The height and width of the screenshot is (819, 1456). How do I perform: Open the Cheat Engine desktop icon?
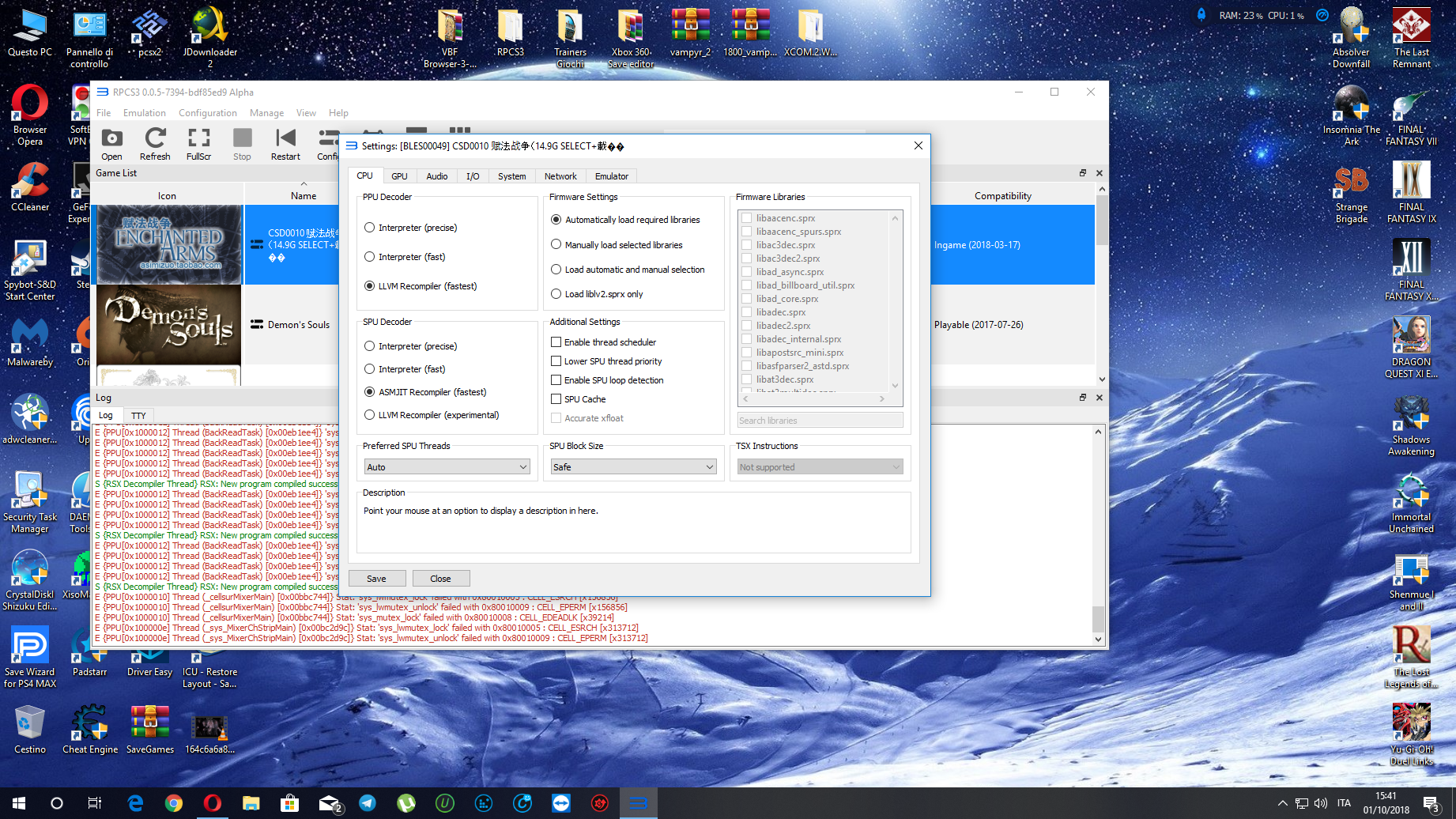(90, 729)
